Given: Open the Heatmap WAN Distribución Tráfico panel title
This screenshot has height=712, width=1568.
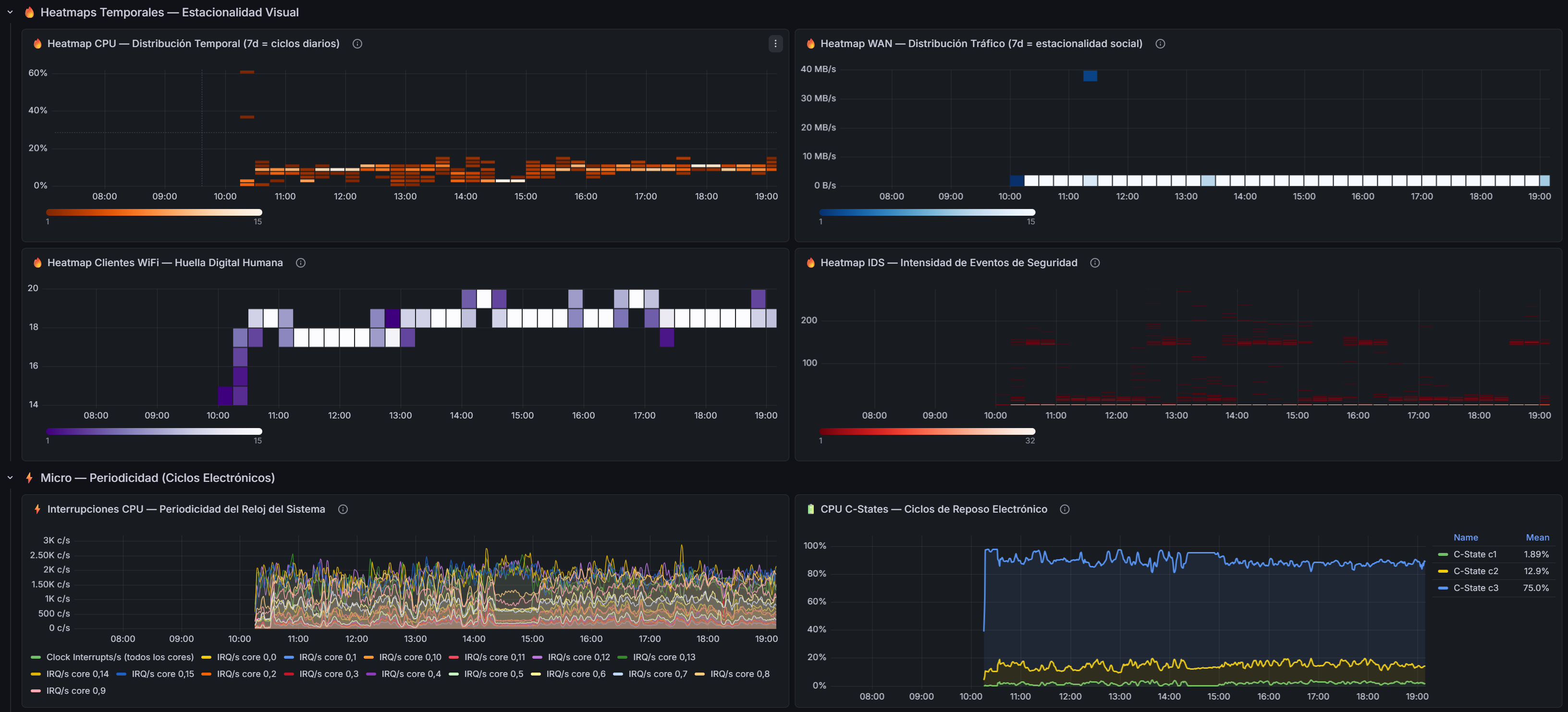Looking at the screenshot, I should pos(981,44).
